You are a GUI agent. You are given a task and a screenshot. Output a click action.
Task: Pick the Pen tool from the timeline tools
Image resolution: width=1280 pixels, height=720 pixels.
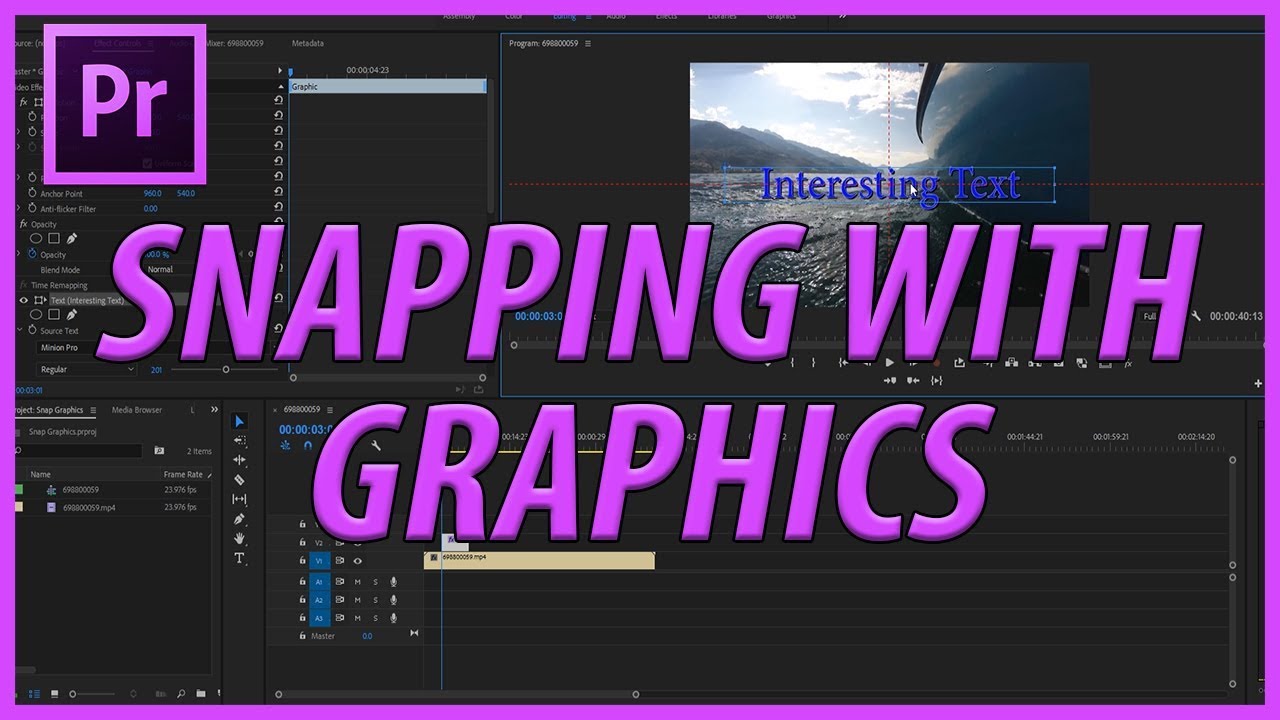(238, 519)
